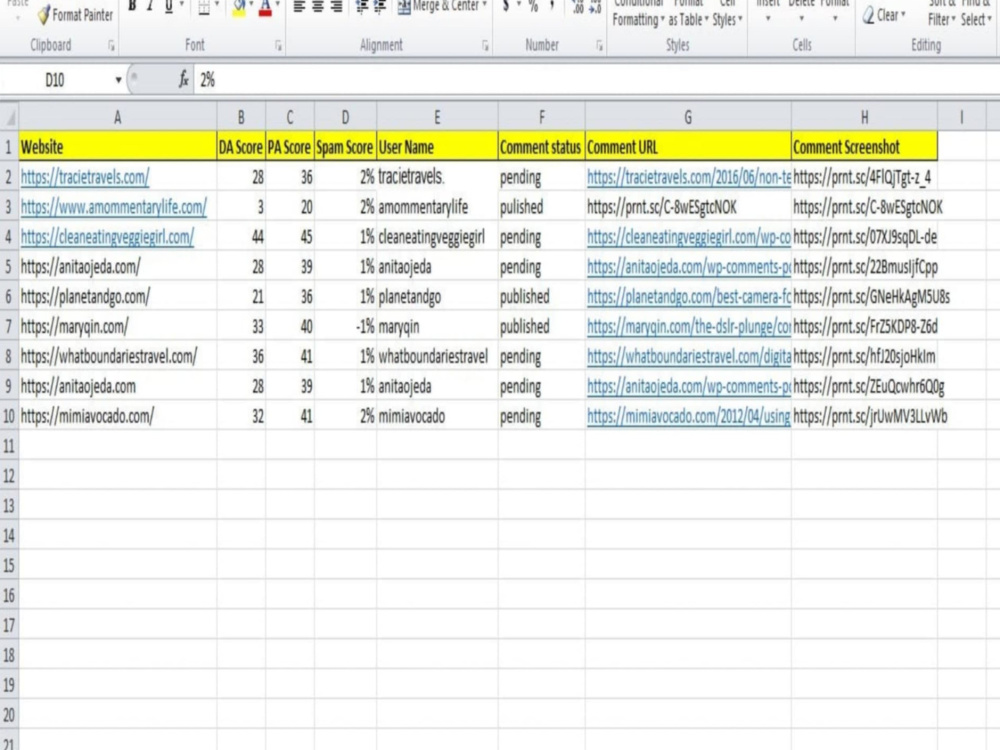
Task: Open Number format dialog launcher
Action: 599,45
